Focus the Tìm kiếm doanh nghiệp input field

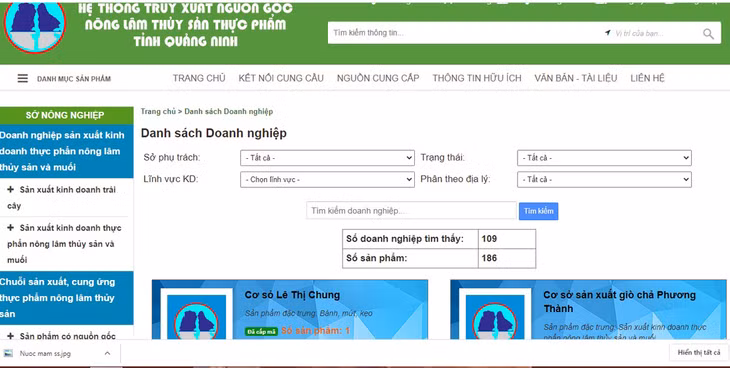(x=412, y=211)
